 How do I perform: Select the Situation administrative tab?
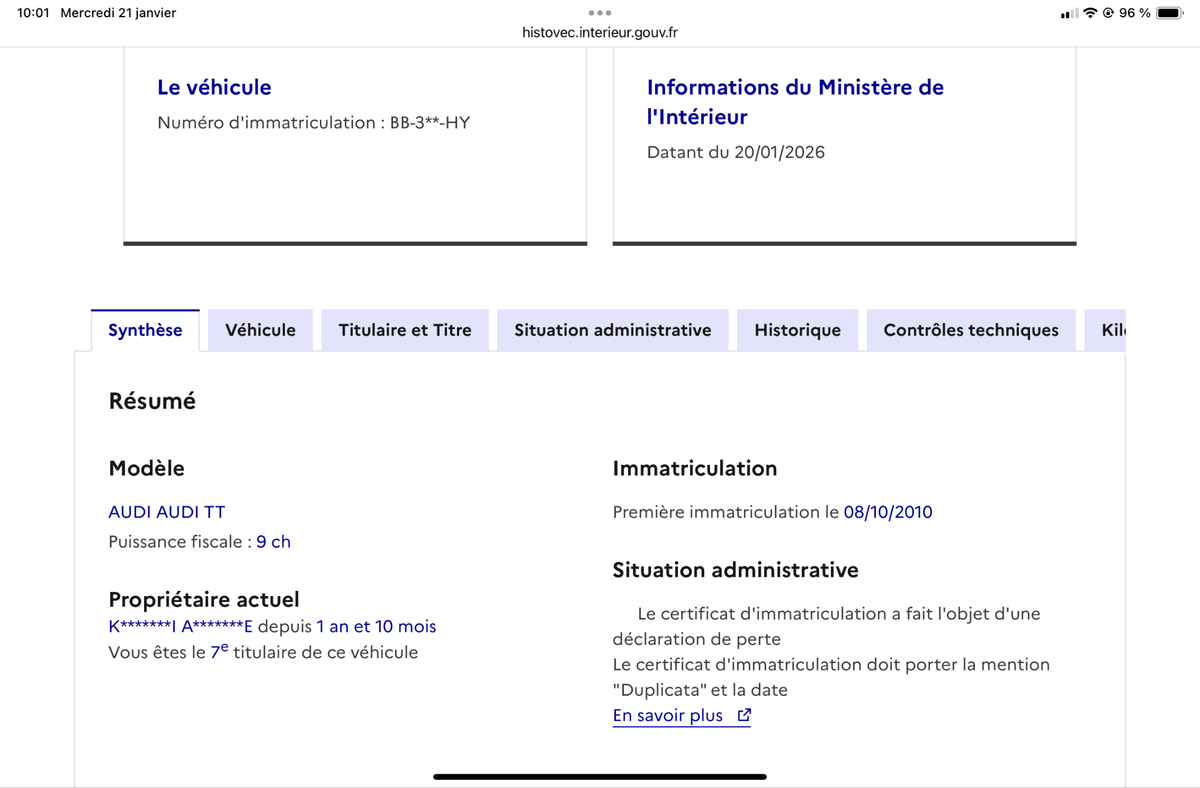(613, 330)
